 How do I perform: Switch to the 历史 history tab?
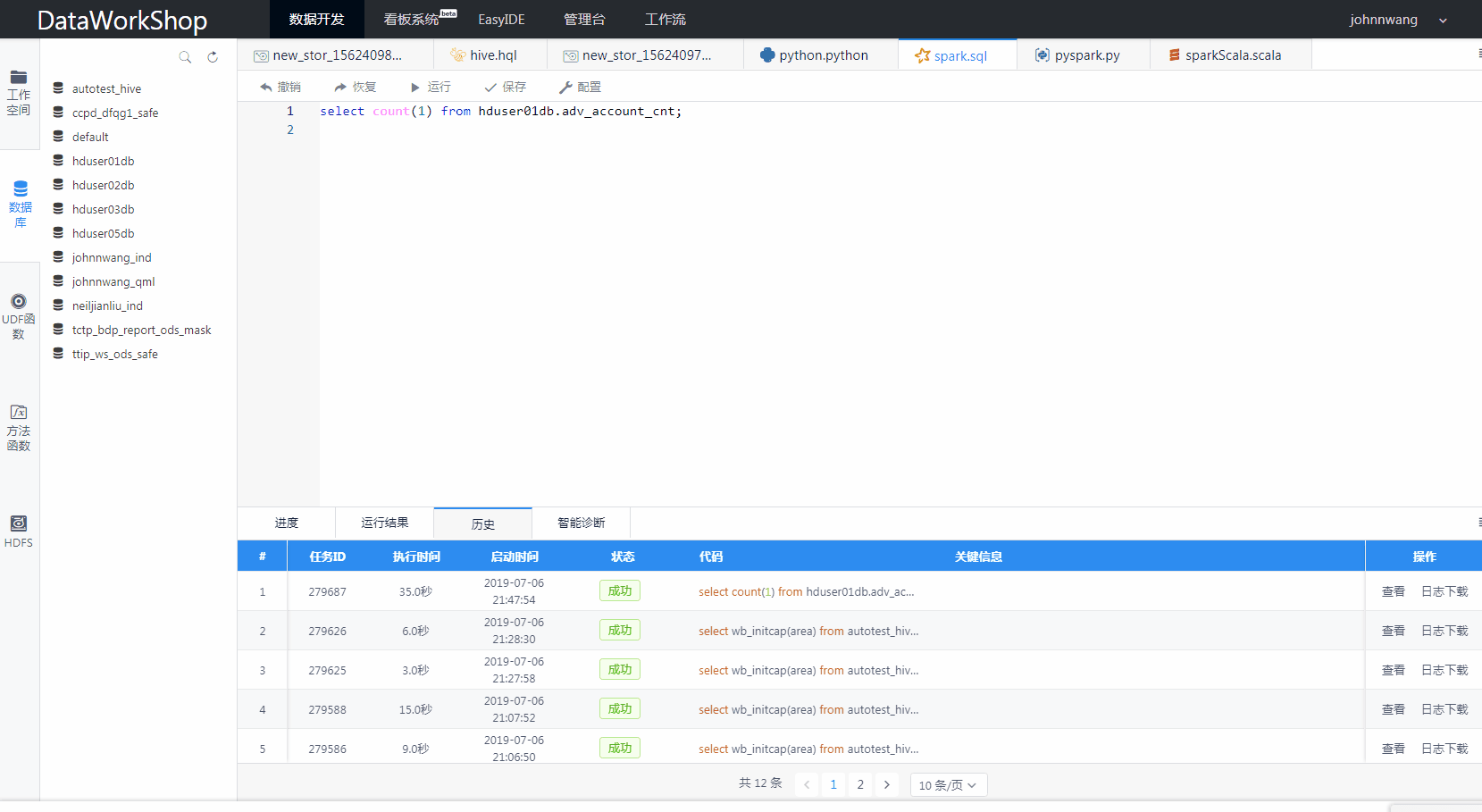click(483, 524)
